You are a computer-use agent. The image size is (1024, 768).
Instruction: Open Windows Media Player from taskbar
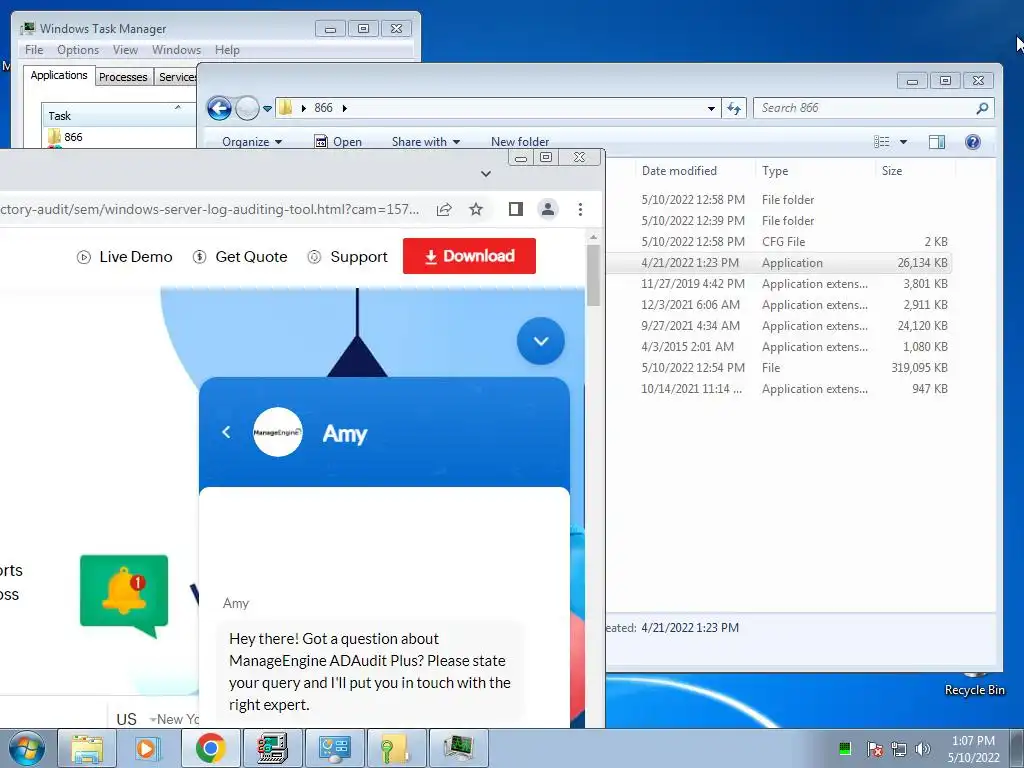[x=148, y=748]
